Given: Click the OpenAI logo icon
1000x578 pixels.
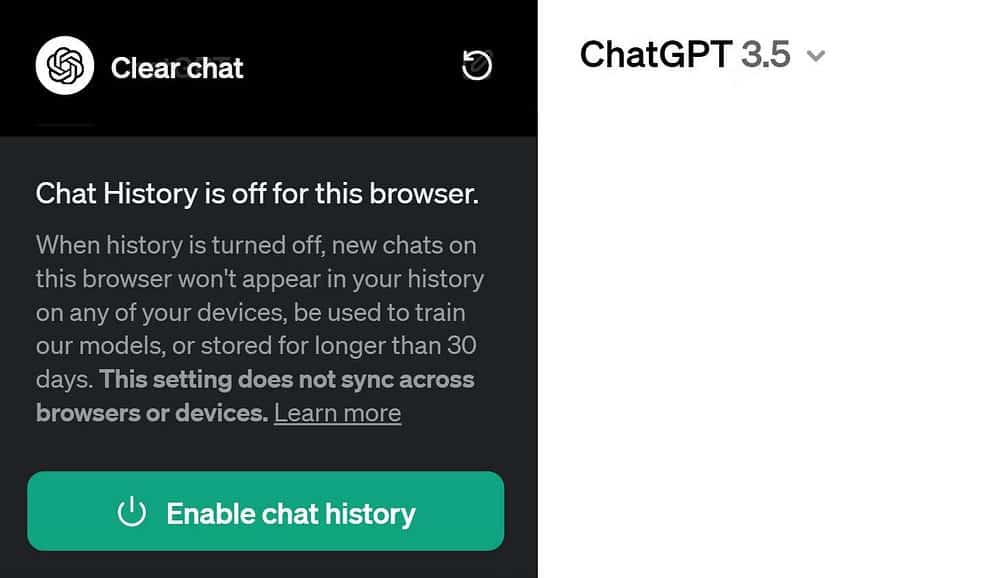Looking at the screenshot, I should click(65, 67).
